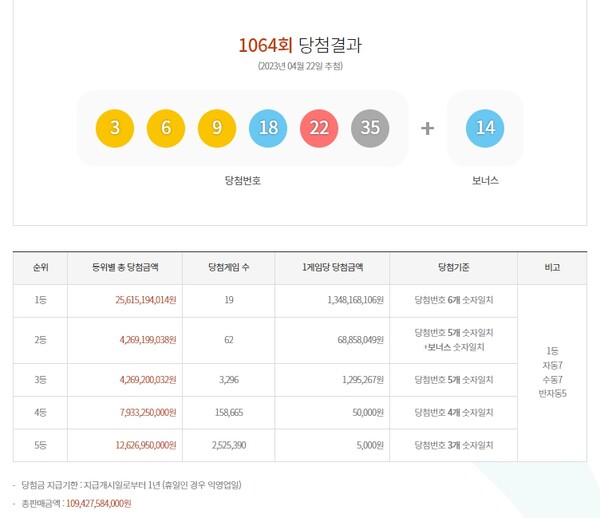Click the 1064회 당첨결과 heading

pyautogui.click(x=300, y=45)
